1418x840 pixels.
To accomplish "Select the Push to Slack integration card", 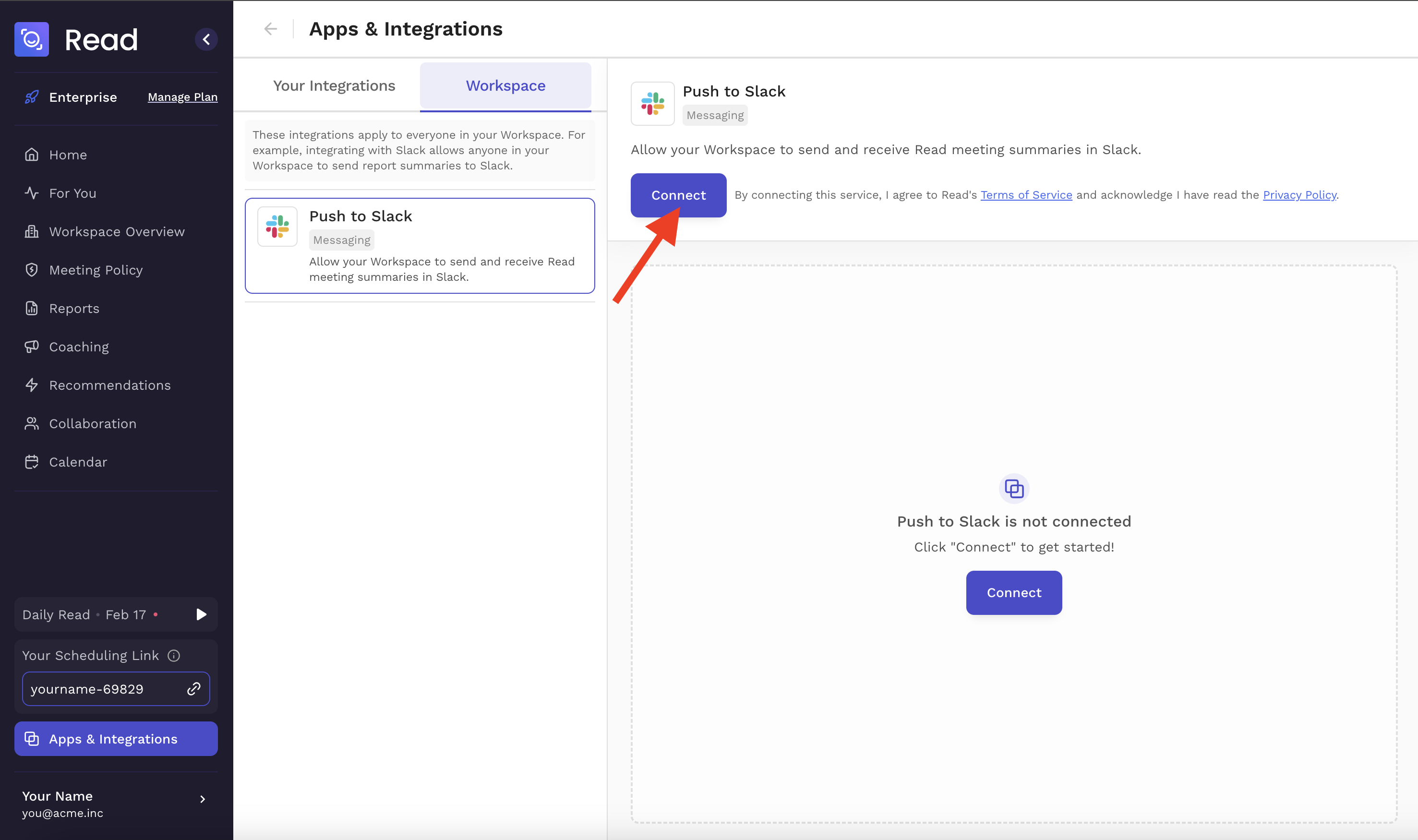I will [x=420, y=246].
